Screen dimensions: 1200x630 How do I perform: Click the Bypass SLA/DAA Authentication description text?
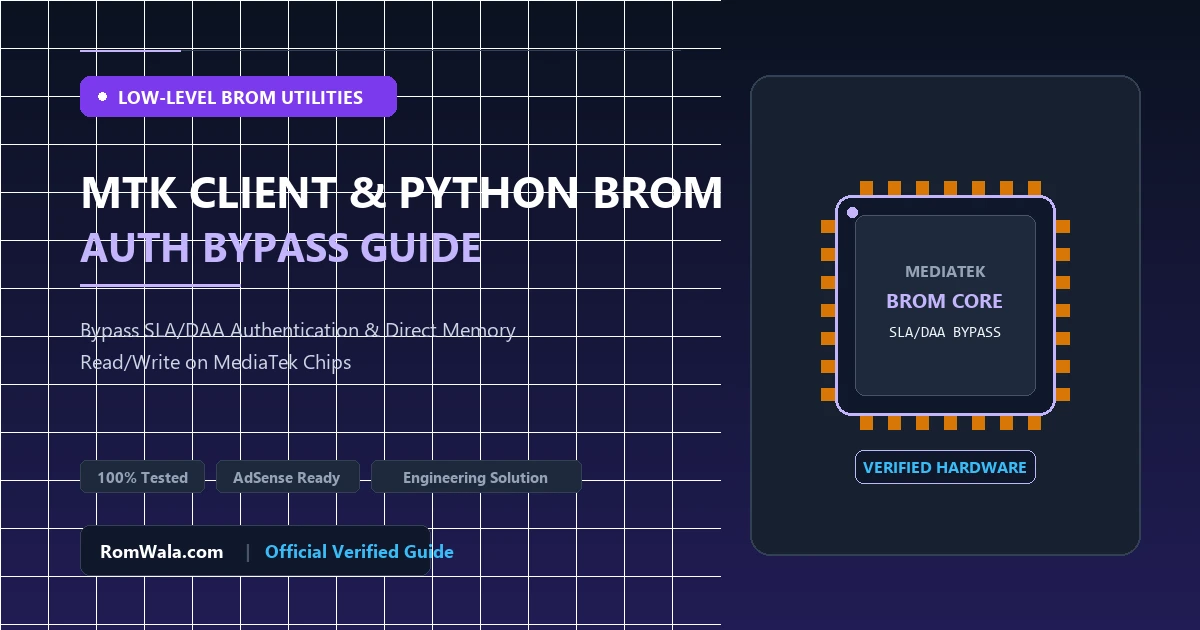coord(298,346)
